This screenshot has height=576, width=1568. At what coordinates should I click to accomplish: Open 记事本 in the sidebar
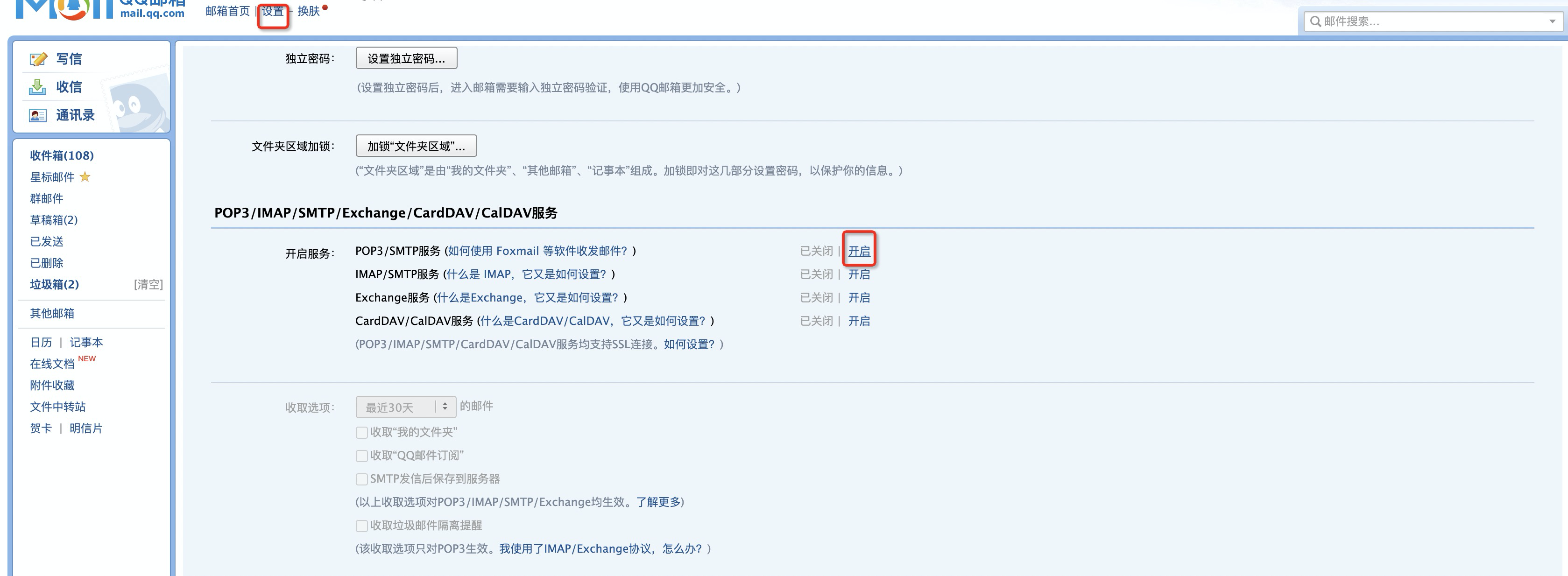(x=86, y=343)
